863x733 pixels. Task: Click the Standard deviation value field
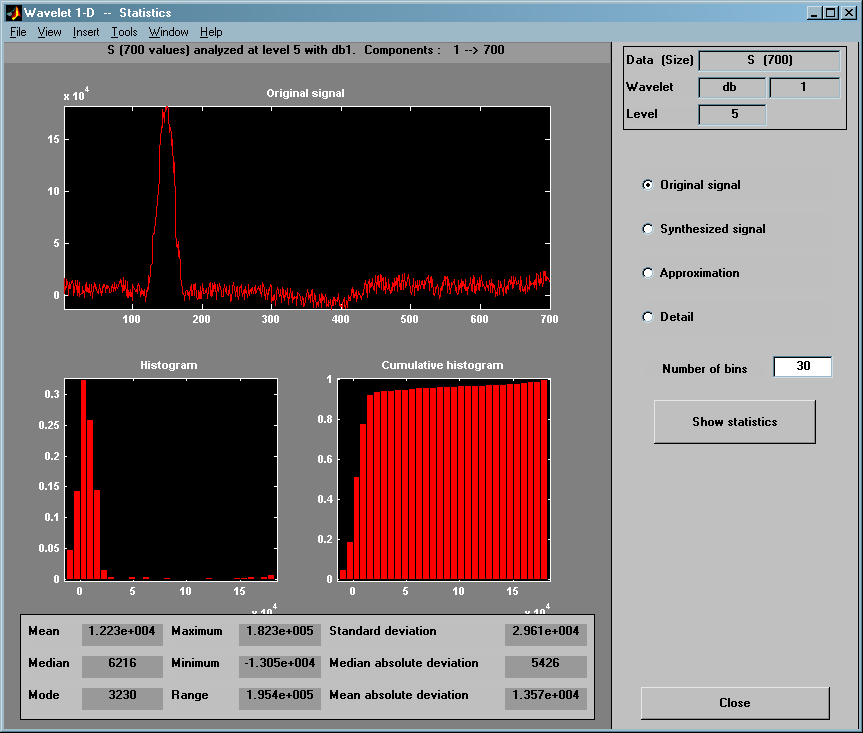[545, 632]
